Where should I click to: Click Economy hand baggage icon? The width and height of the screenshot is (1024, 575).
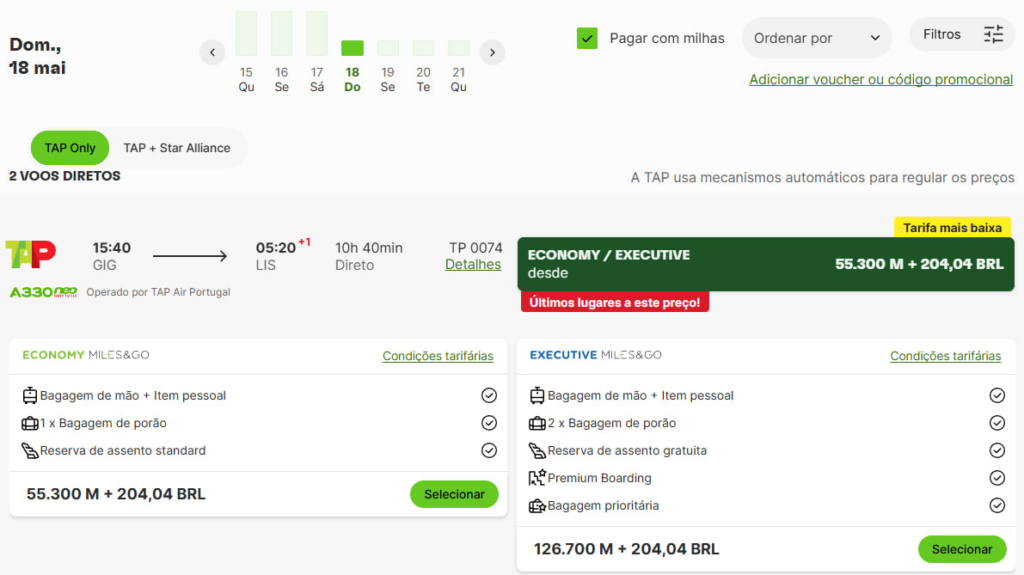(x=29, y=395)
